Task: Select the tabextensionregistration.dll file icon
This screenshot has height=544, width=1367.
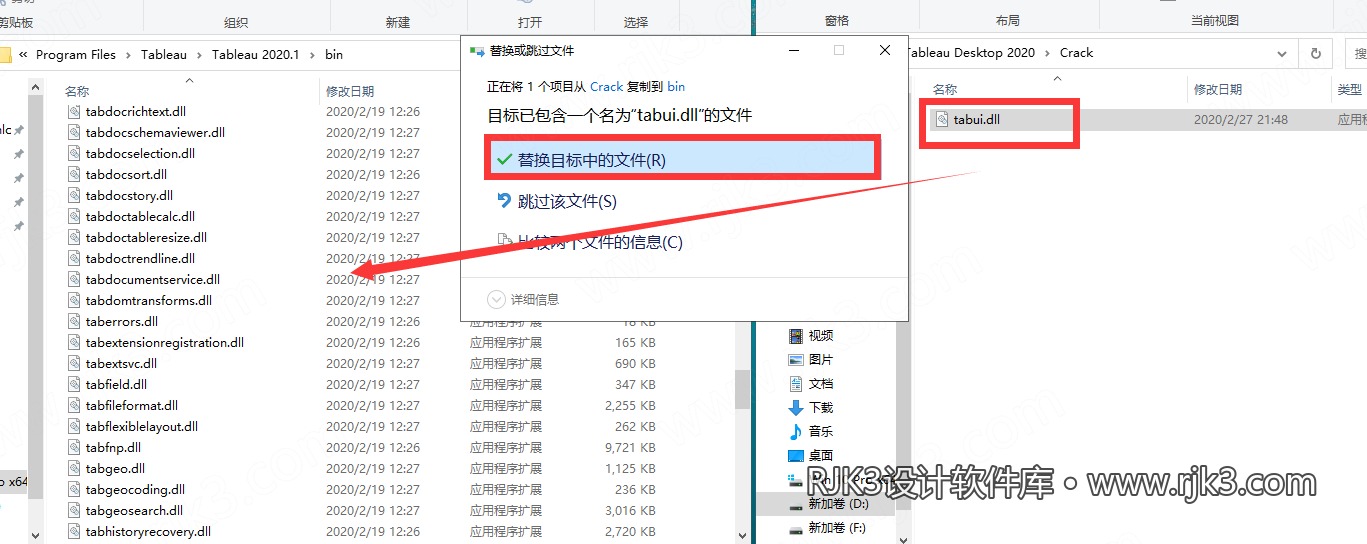Action: pyautogui.click(x=74, y=343)
